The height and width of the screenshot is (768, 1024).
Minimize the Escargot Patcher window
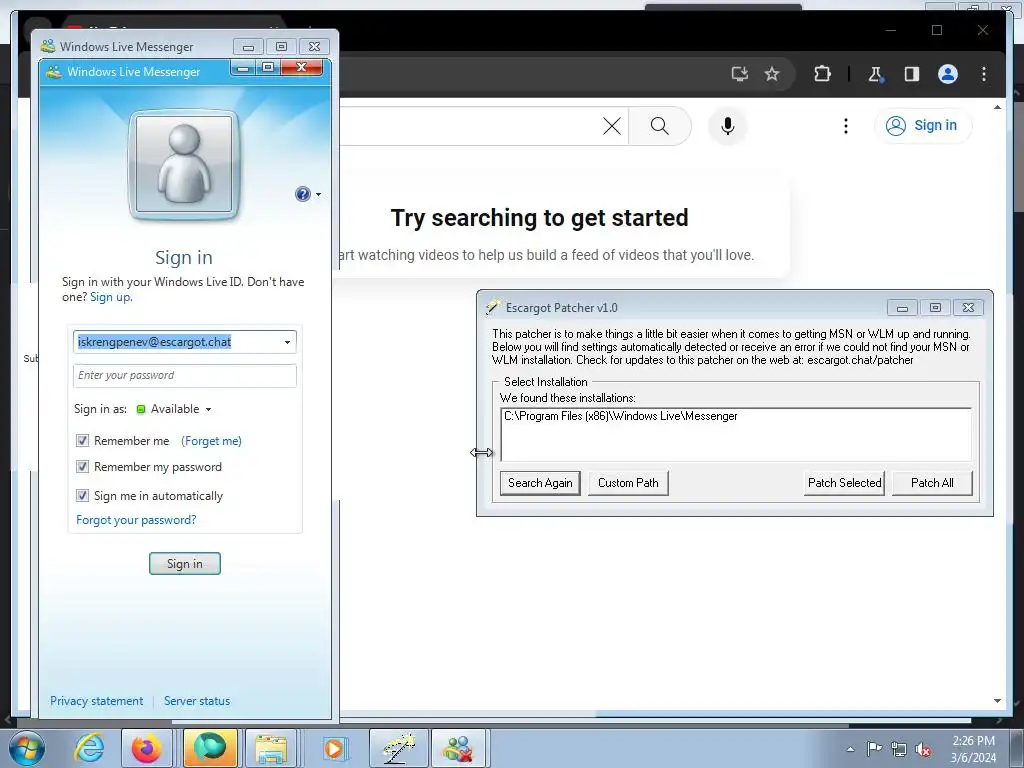pos(902,308)
